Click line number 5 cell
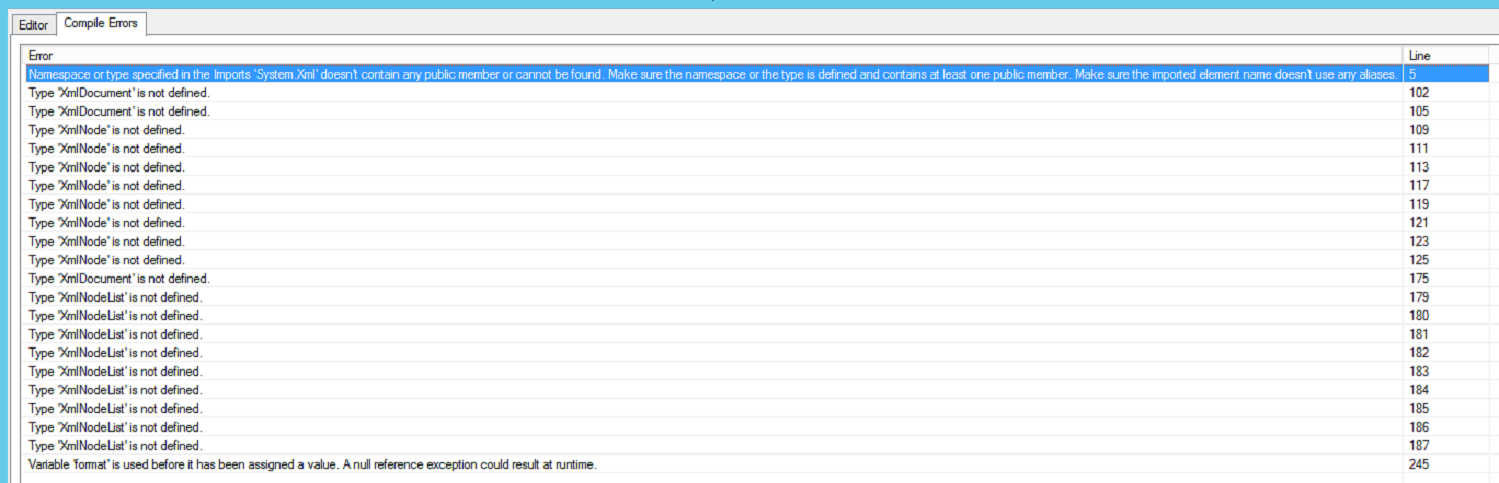The height and width of the screenshot is (483, 1499). click(1446, 74)
